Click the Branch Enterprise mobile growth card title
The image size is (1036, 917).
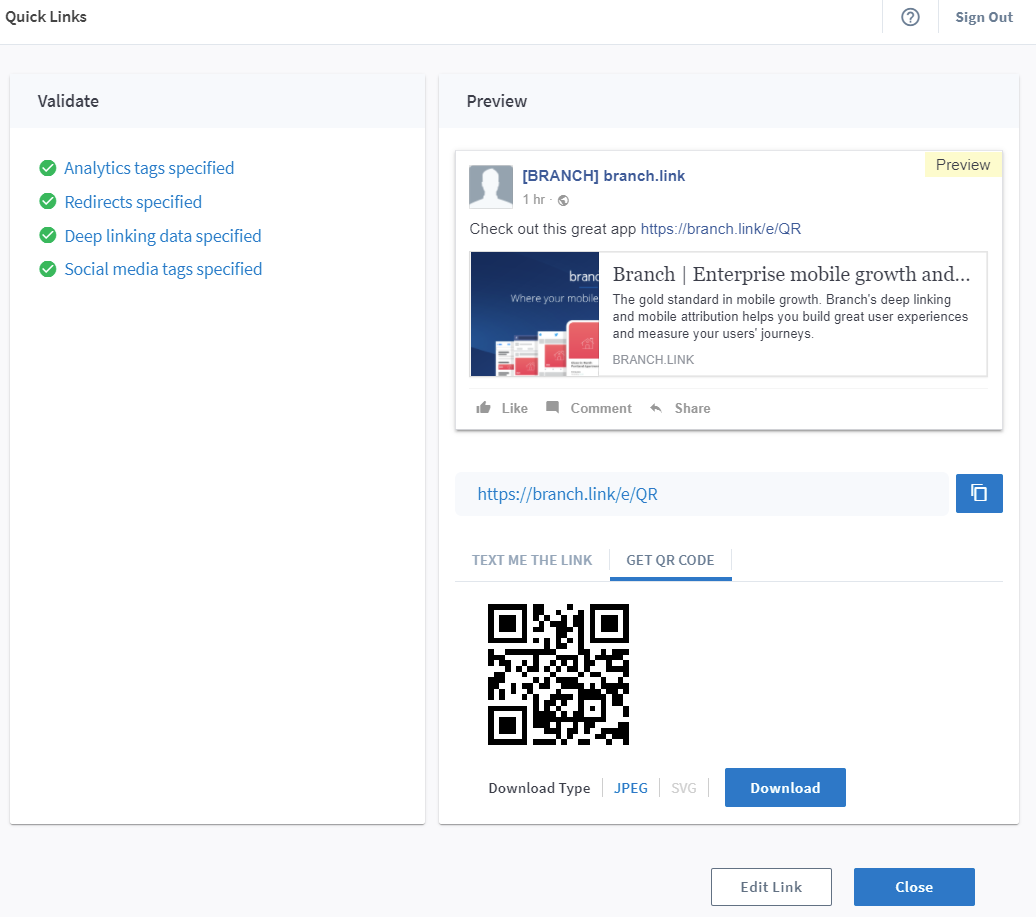point(791,274)
